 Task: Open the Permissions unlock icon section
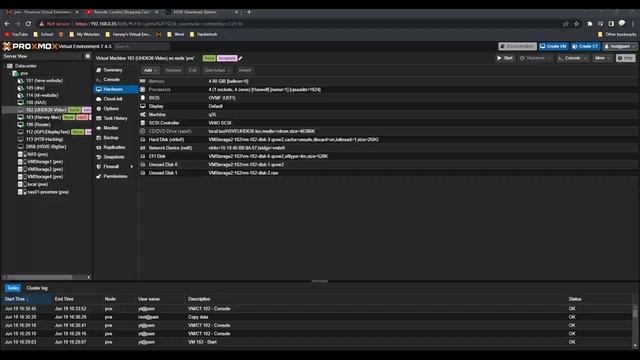pyautogui.click(x=99, y=176)
